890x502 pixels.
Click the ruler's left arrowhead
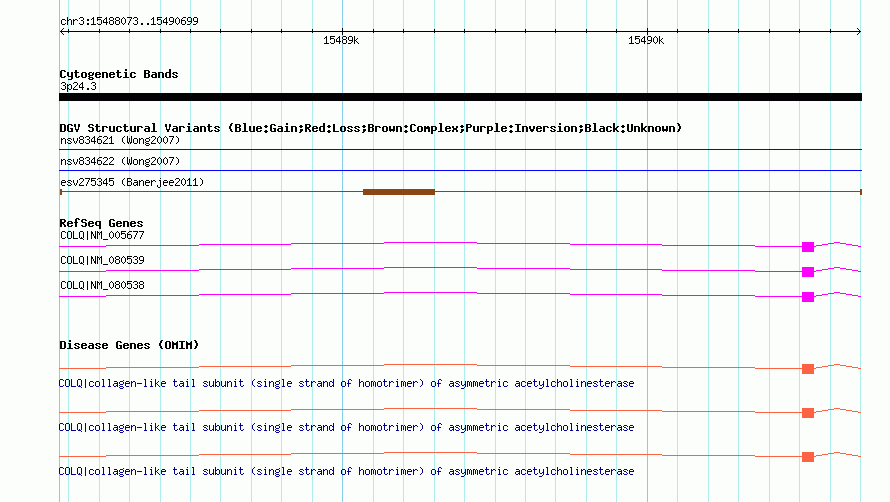[x=63, y=32]
